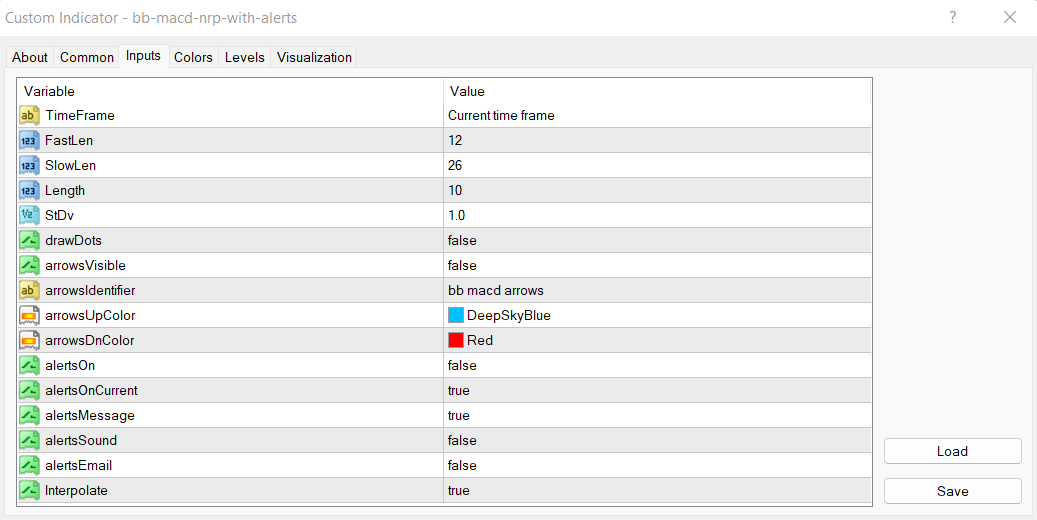
Task: Switch to the Colors tab
Action: 193,57
